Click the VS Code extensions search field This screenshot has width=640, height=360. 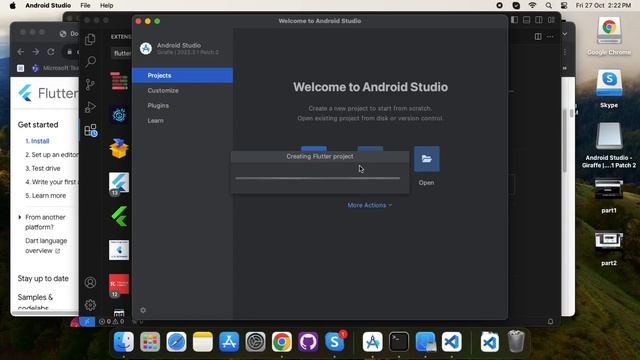(121, 53)
